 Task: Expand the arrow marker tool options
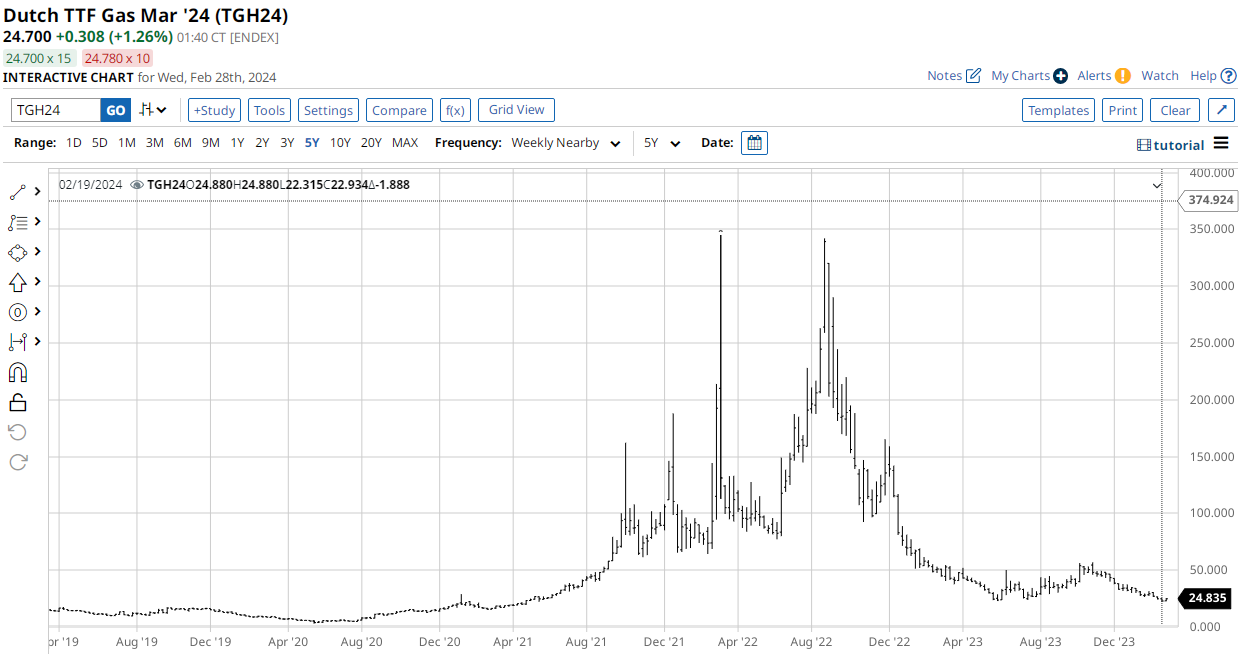tap(37, 281)
